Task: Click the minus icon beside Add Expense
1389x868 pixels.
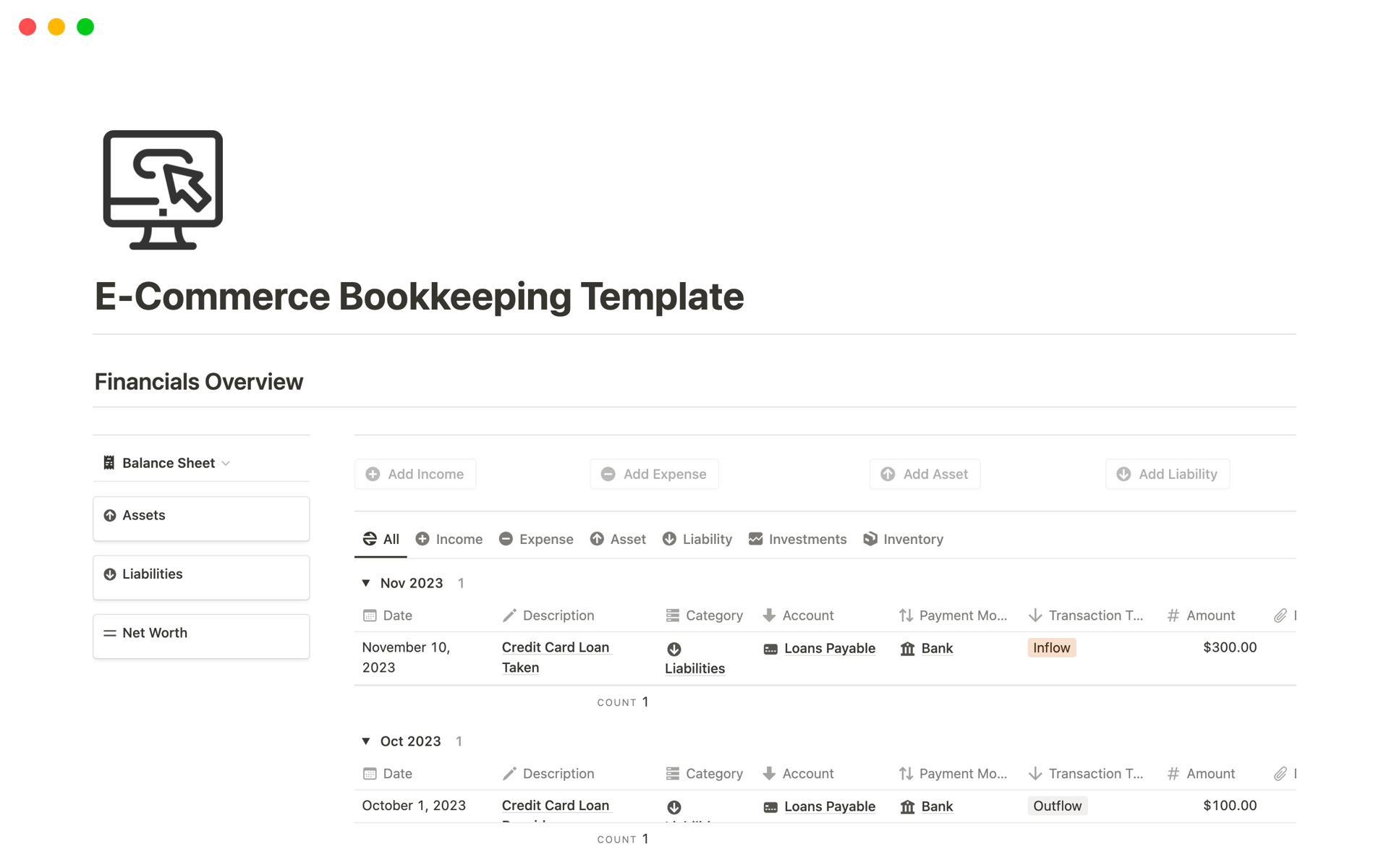Action: pos(608,474)
